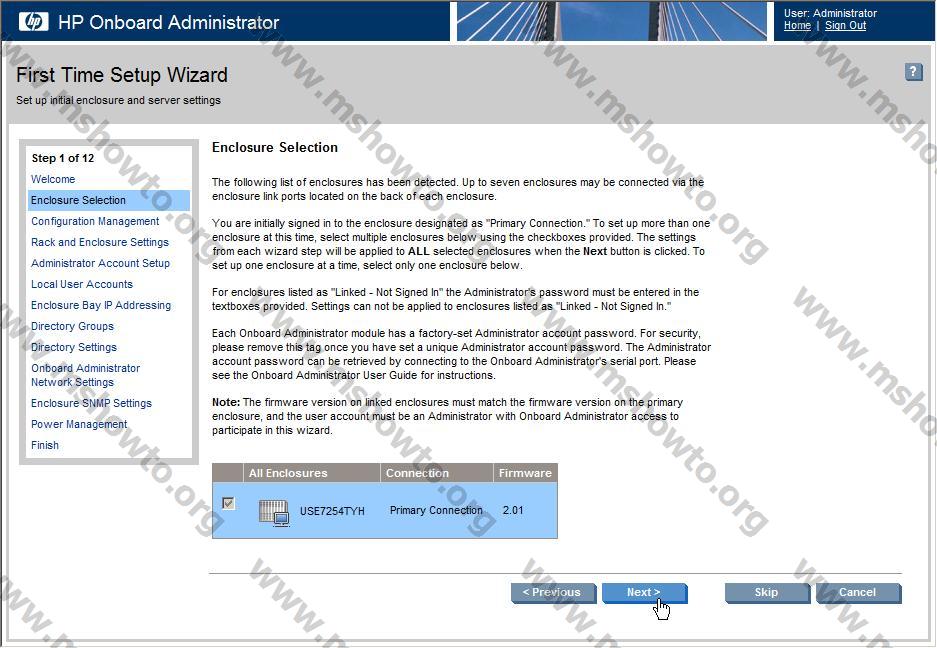This screenshot has width=937, height=648.
Task: Click the Next button
Action: [x=644, y=592]
